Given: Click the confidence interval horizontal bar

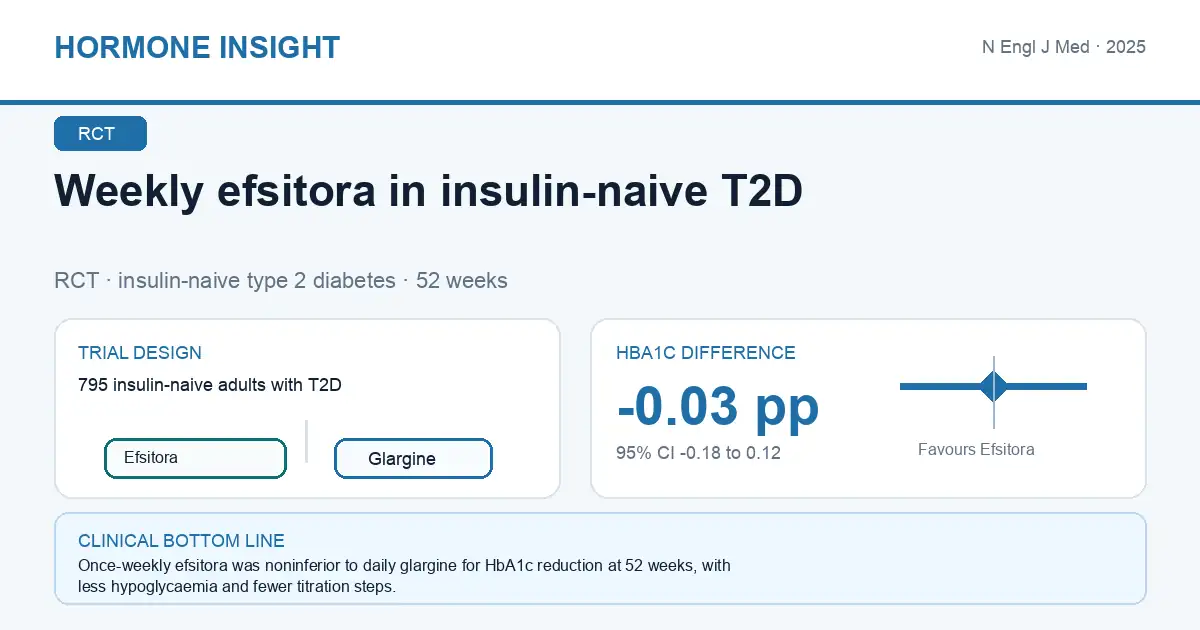Looking at the screenshot, I should click(993, 386).
